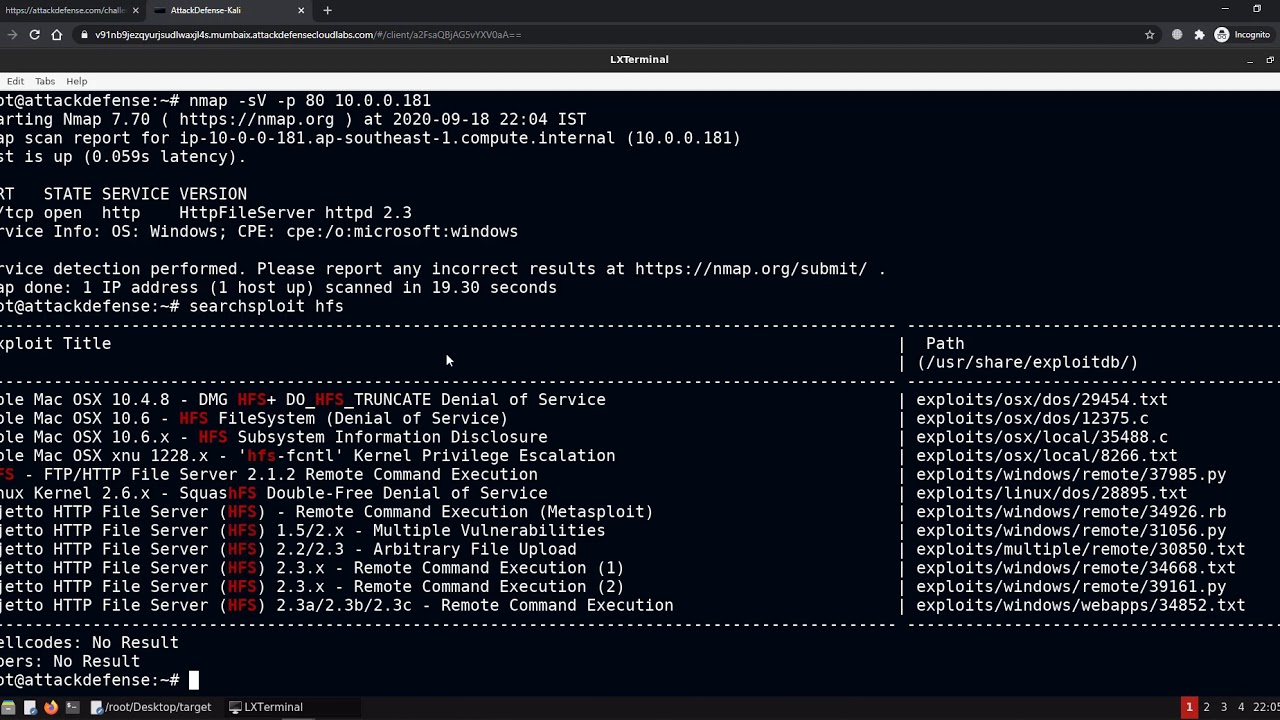
Task: Launch Firefox from the taskbar
Action: [x=51, y=707]
